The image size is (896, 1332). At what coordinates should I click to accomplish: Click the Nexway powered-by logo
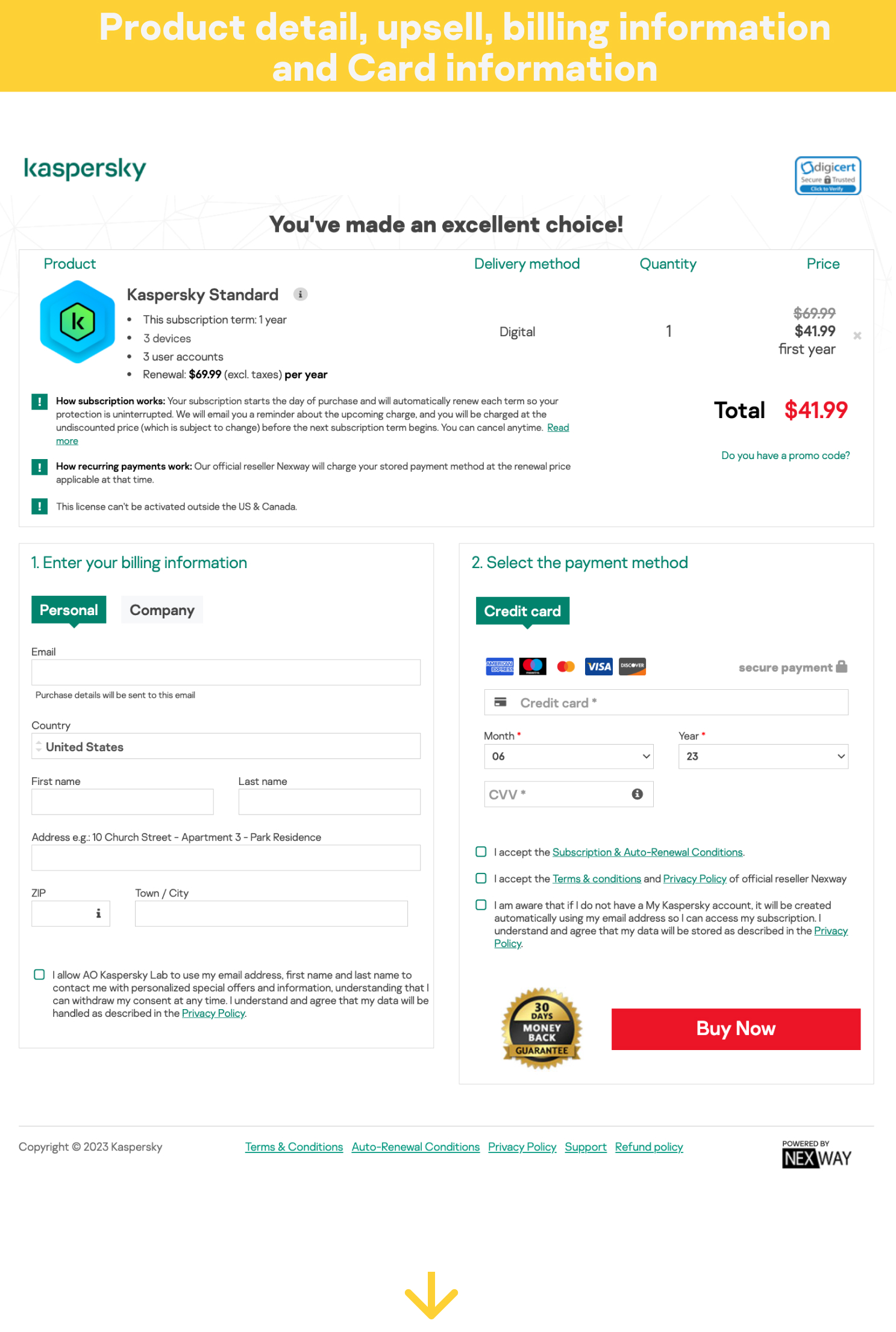pos(816,1154)
